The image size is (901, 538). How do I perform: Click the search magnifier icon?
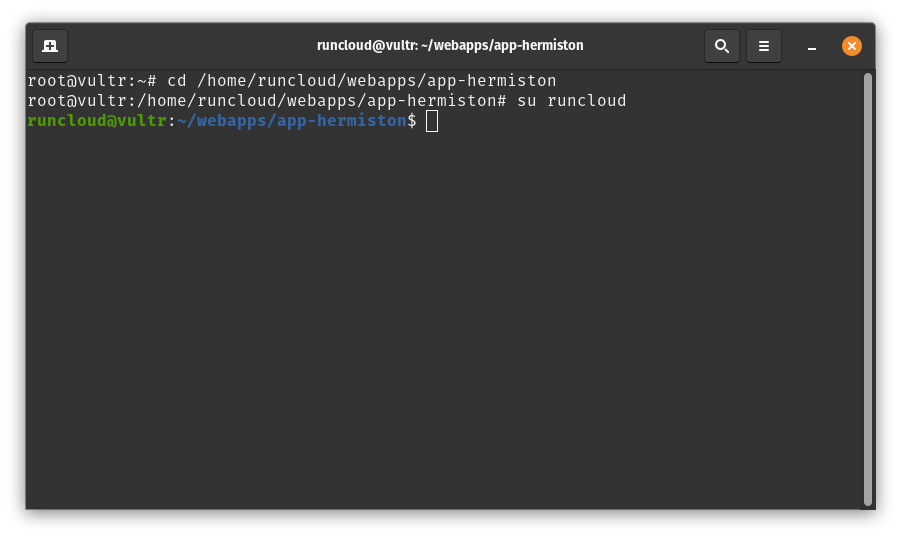[x=722, y=46]
